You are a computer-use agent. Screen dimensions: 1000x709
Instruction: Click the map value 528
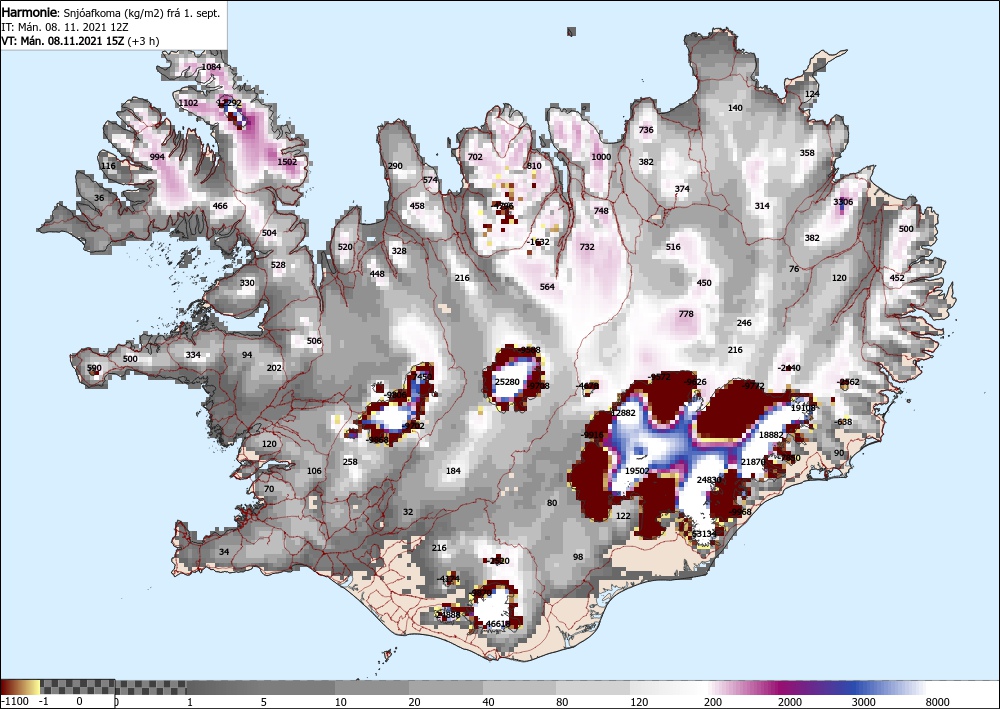278,265
